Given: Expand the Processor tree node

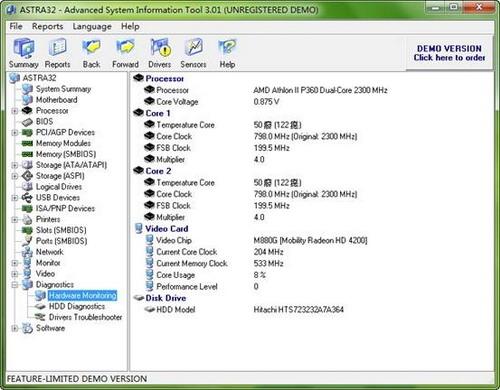Looking at the screenshot, I should [x=15, y=111].
